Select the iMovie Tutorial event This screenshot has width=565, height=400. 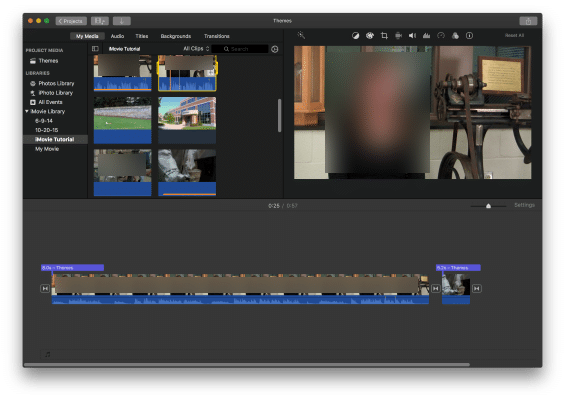click(55, 139)
